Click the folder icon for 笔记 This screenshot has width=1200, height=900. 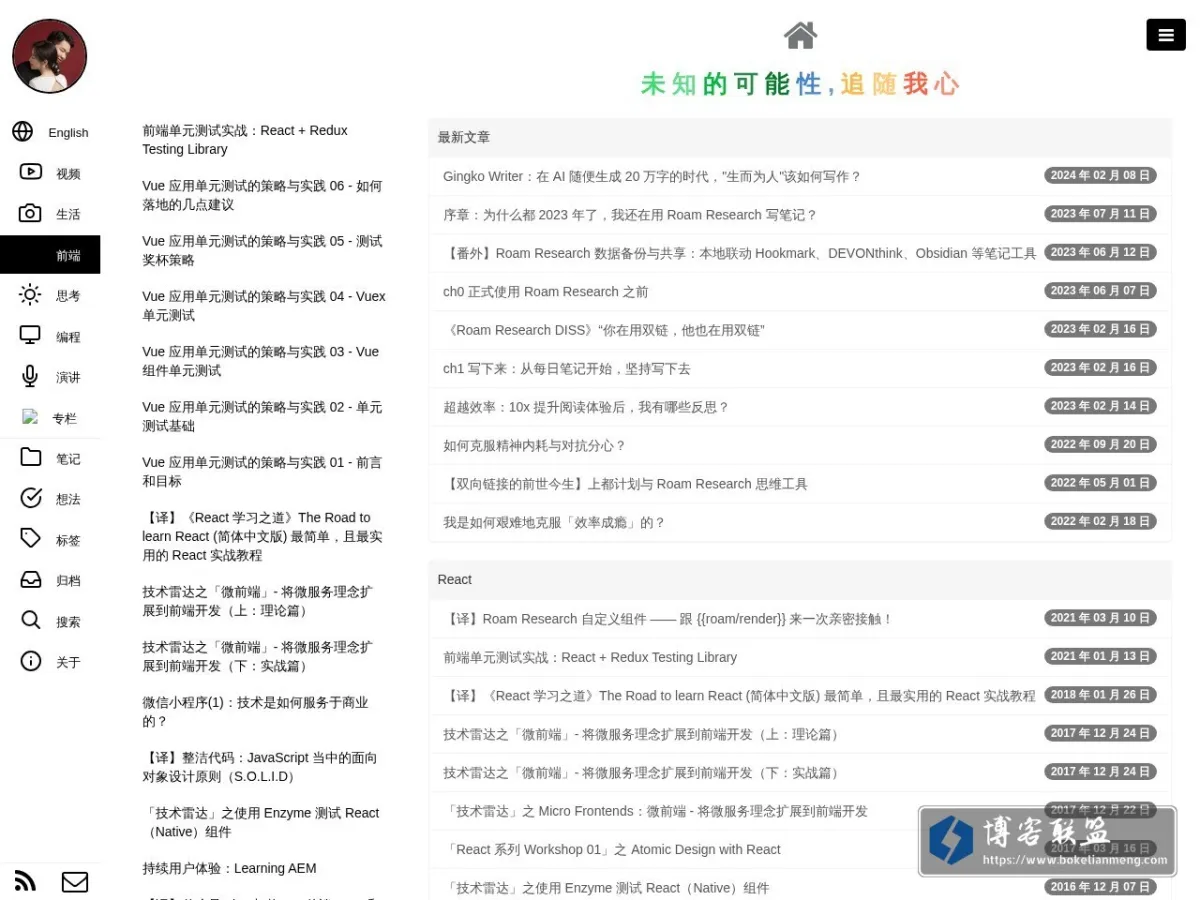[x=31, y=458]
